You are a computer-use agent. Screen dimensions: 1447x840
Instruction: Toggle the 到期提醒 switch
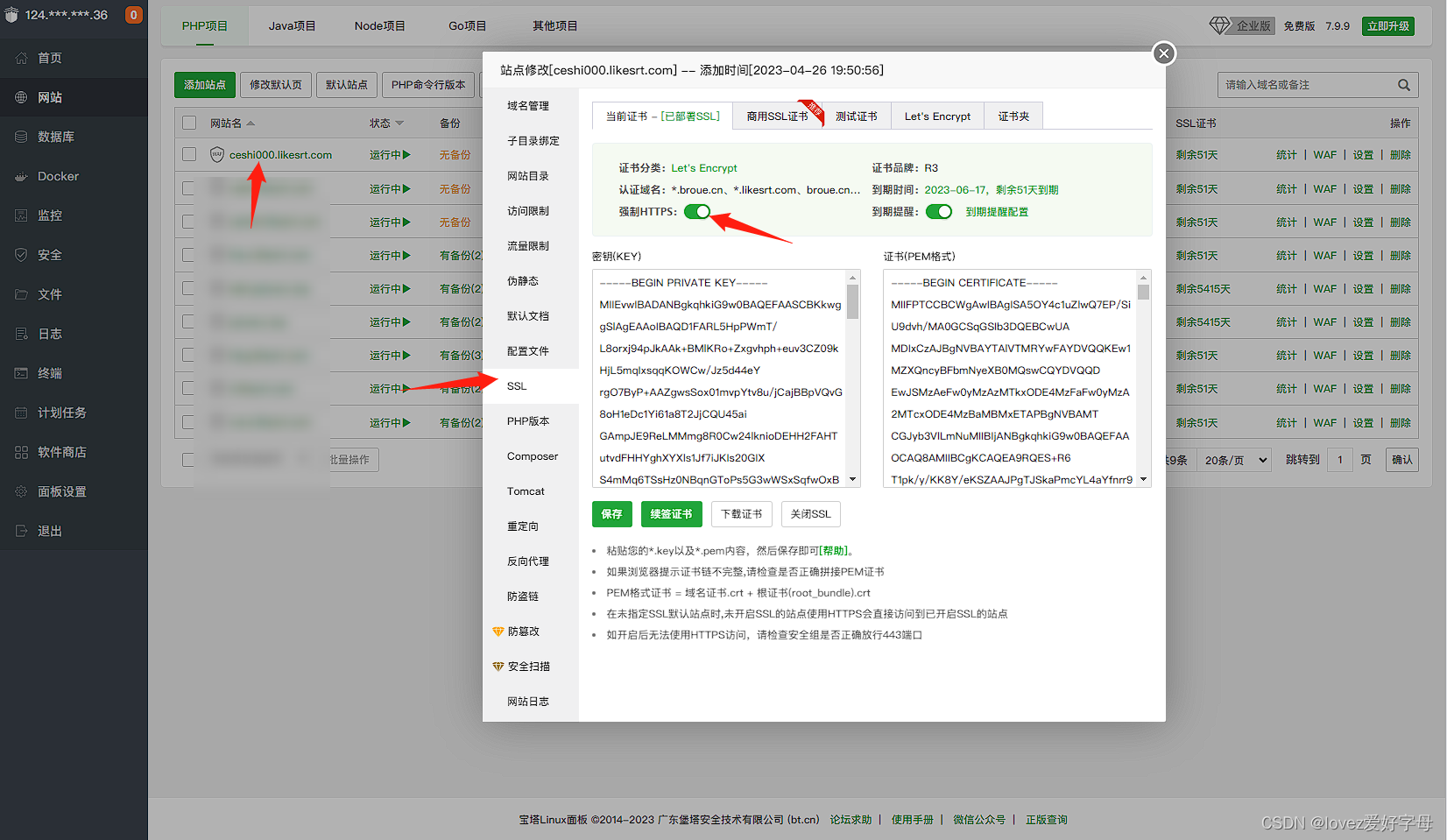[939, 211]
